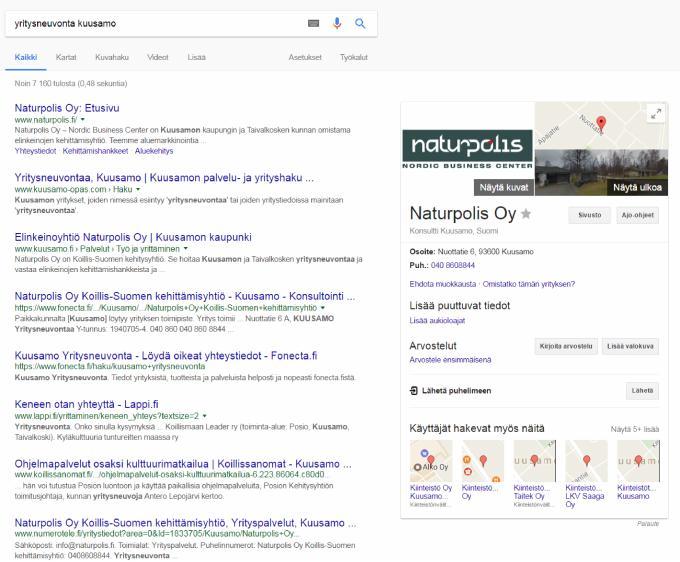Start voice search with the microphone icon
The image size is (680, 562).
tap(337, 23)
